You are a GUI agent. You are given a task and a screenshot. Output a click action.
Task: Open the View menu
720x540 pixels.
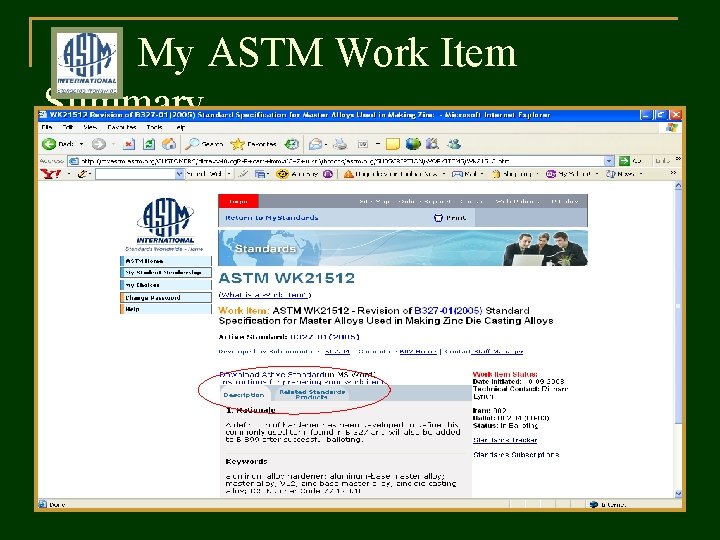coord(90,127)
